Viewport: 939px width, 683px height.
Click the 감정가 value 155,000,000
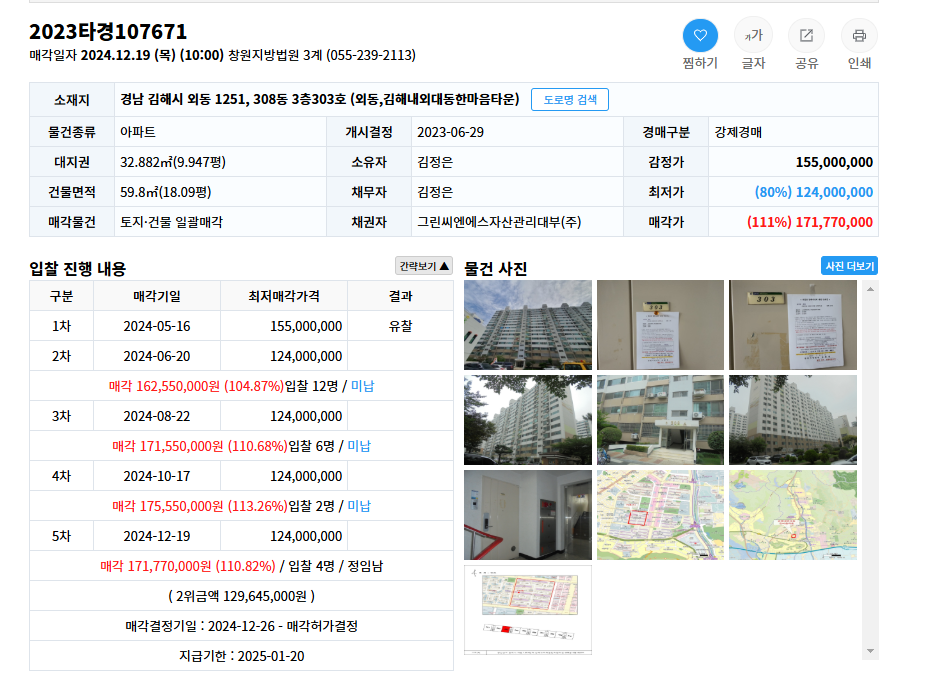pos(834,162)
